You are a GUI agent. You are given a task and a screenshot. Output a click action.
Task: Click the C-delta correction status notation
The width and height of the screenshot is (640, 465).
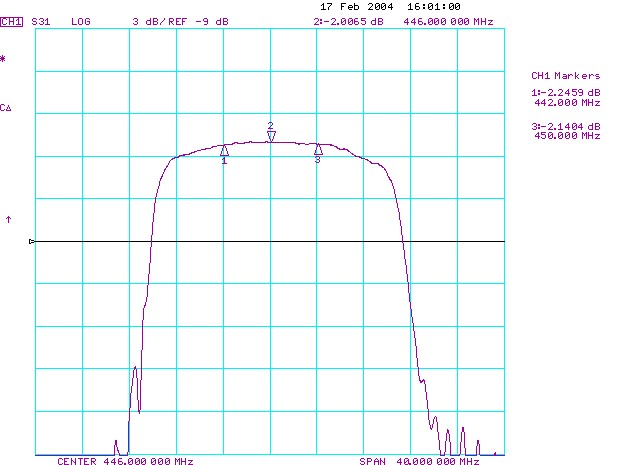pos(6,108)
